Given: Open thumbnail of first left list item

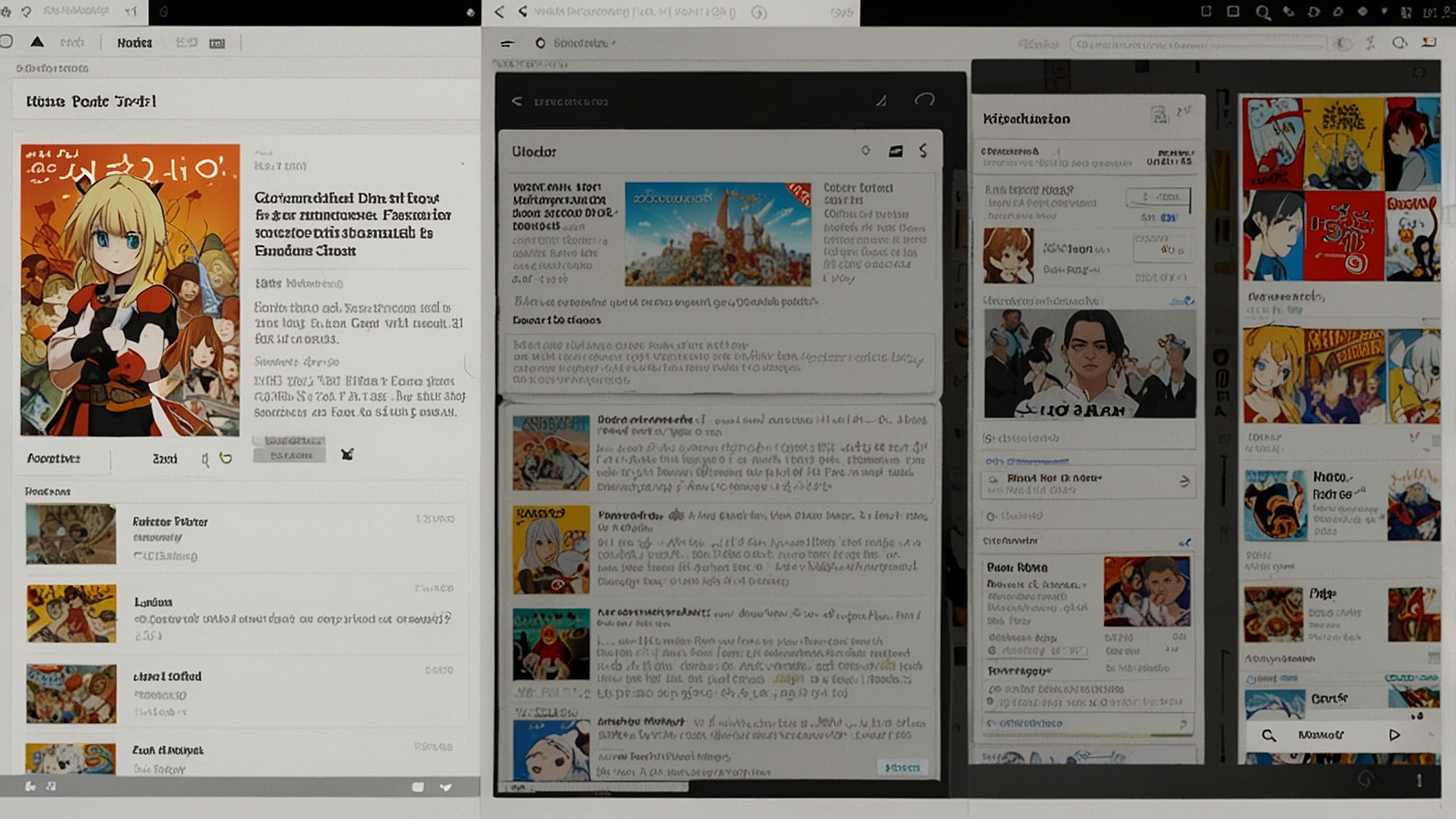Looking at the screenshot, I should click(71, 535).
